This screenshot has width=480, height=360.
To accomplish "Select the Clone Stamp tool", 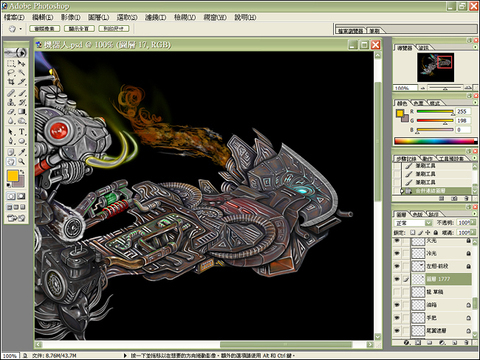I will coord(11,102).
